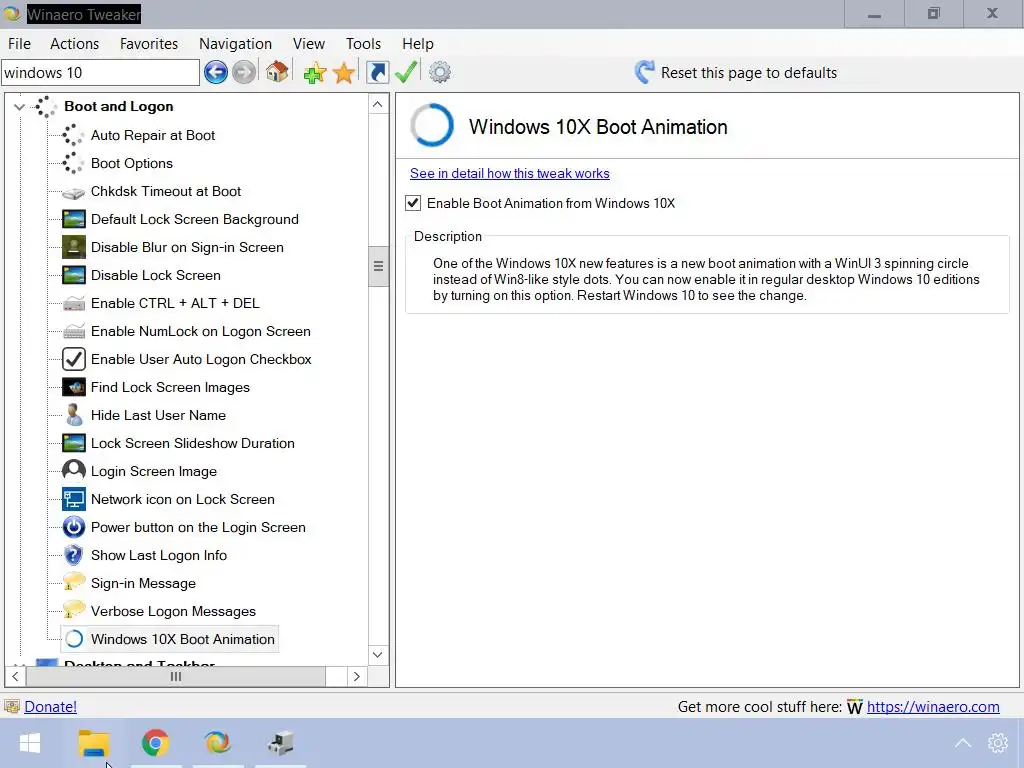The image size is (1024, 768).
Task: Open the Navigation menu
Action: point(235,44)
